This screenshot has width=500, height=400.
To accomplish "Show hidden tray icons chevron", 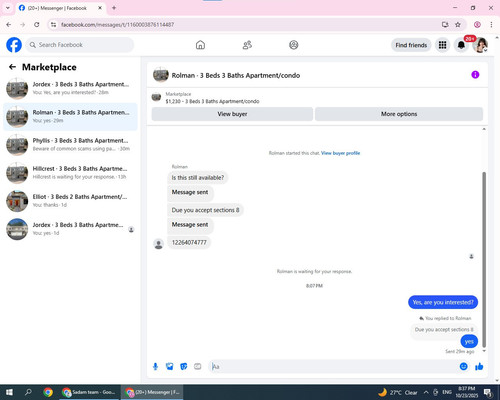I will tap(426, 392).
